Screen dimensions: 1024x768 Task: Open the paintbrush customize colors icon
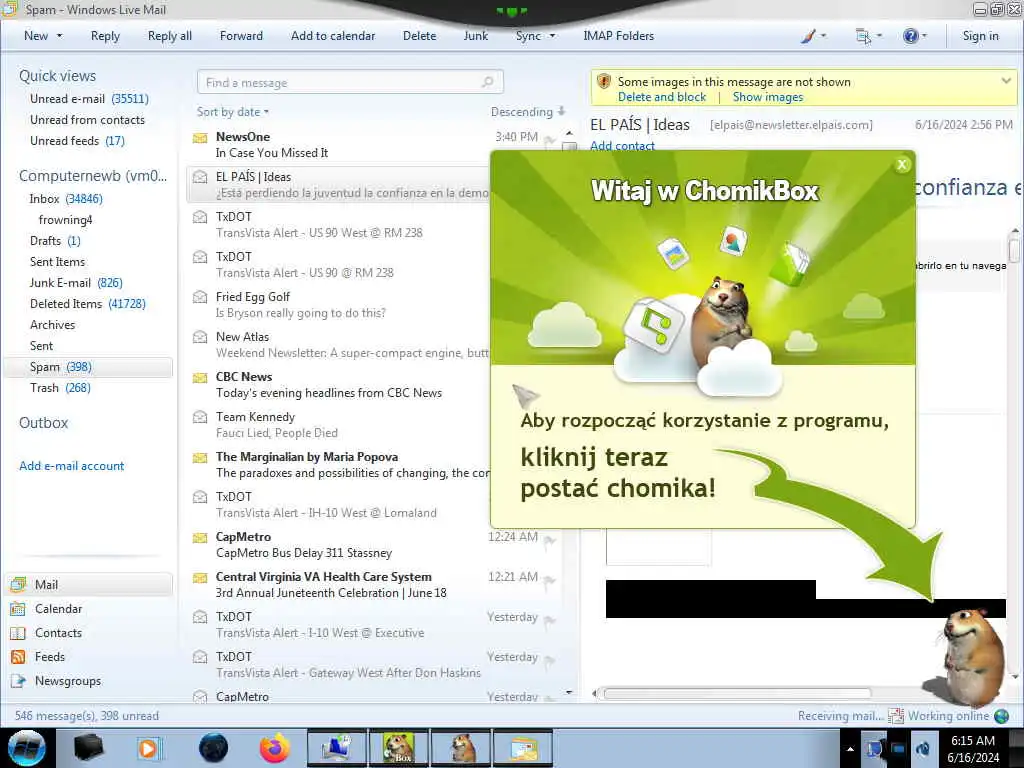point(808,36)
